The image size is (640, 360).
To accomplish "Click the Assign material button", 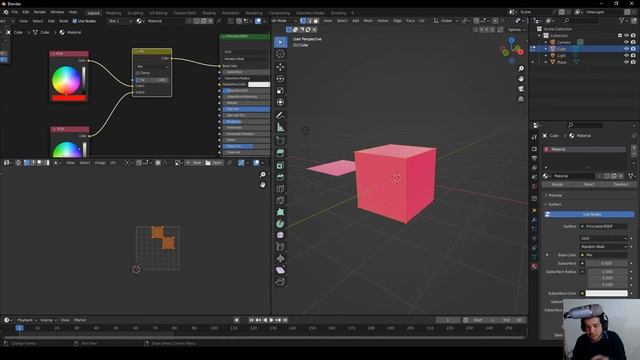I will 557,184.
